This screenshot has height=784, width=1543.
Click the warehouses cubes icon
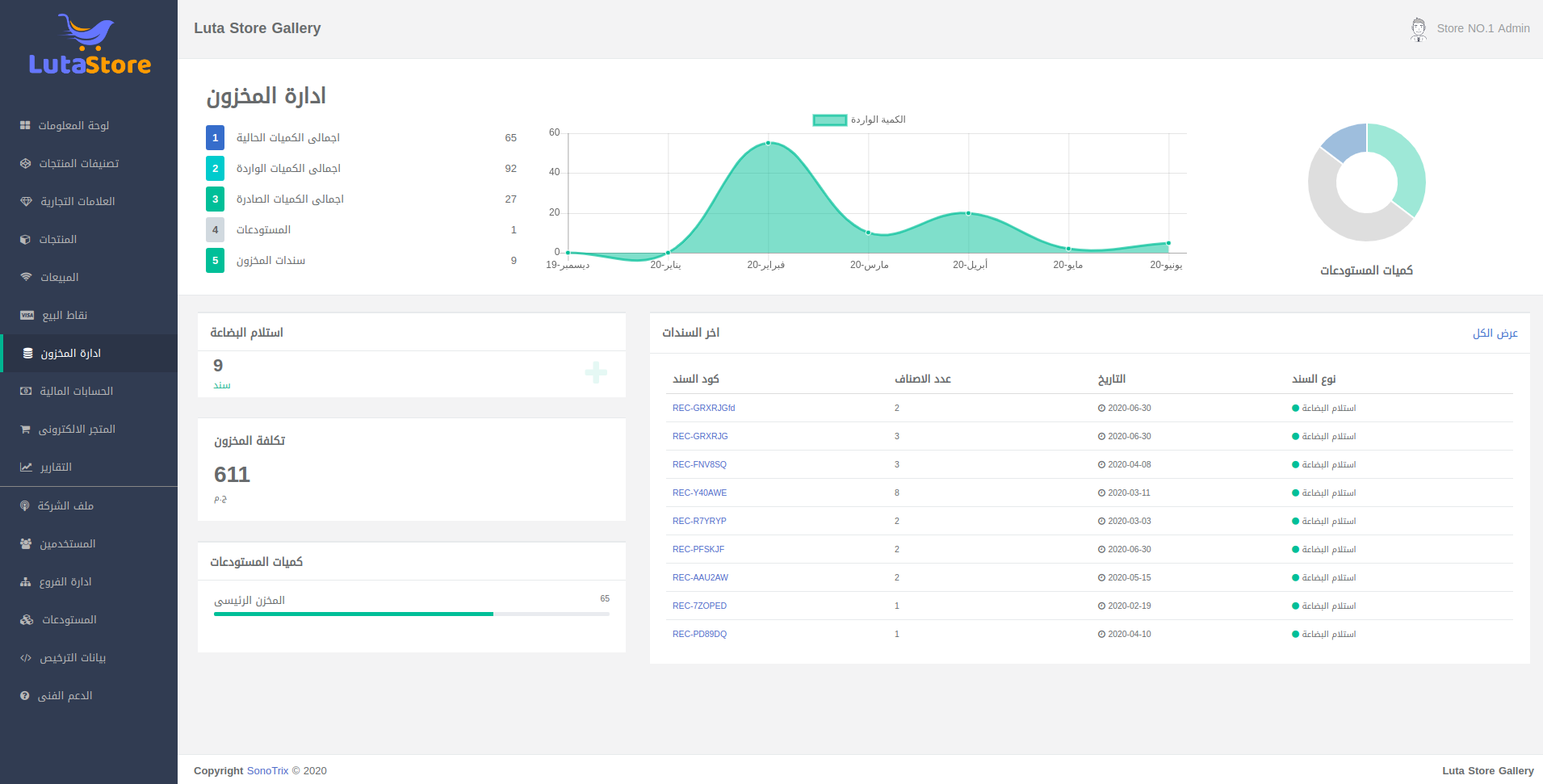(27, 619)
